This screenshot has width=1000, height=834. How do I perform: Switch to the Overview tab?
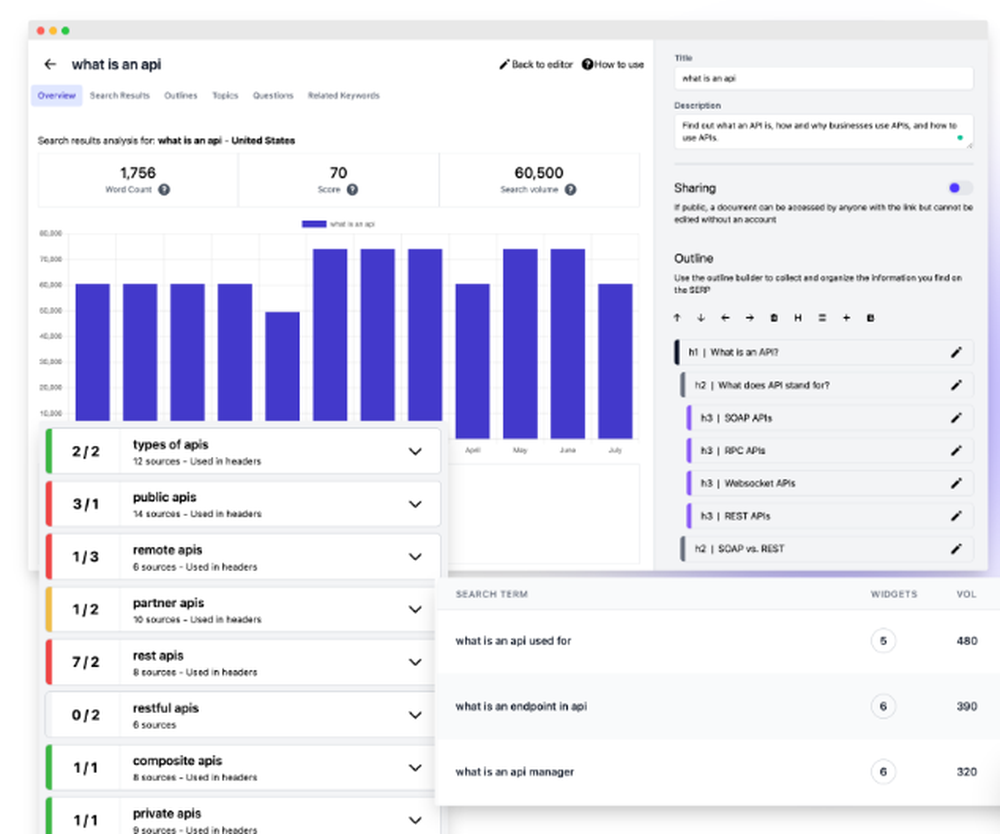point(57,96)
